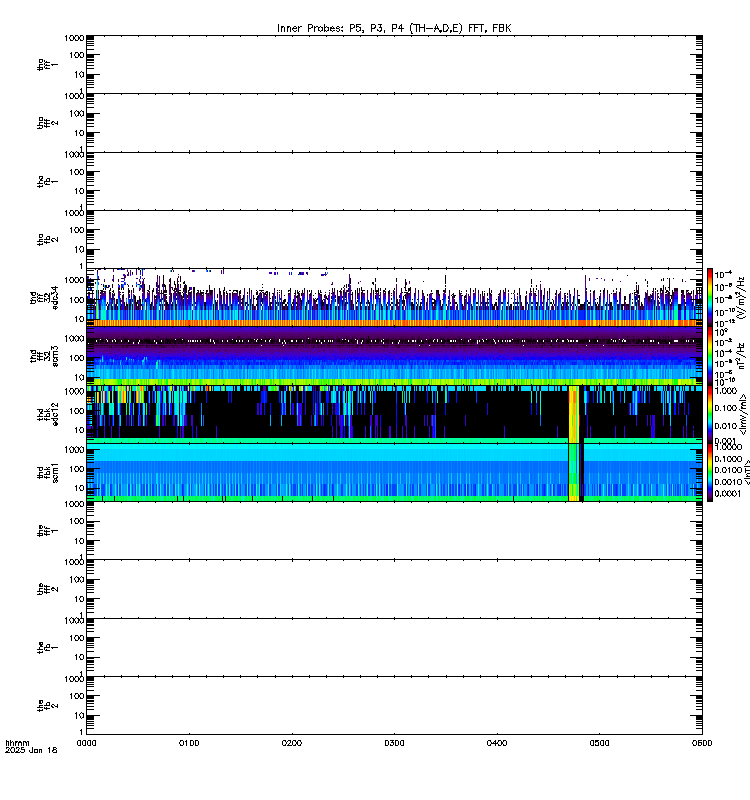Click the 'nT²/Hz' color bar unit label
The width and height of the screenshot is (750, 800).
741,356
